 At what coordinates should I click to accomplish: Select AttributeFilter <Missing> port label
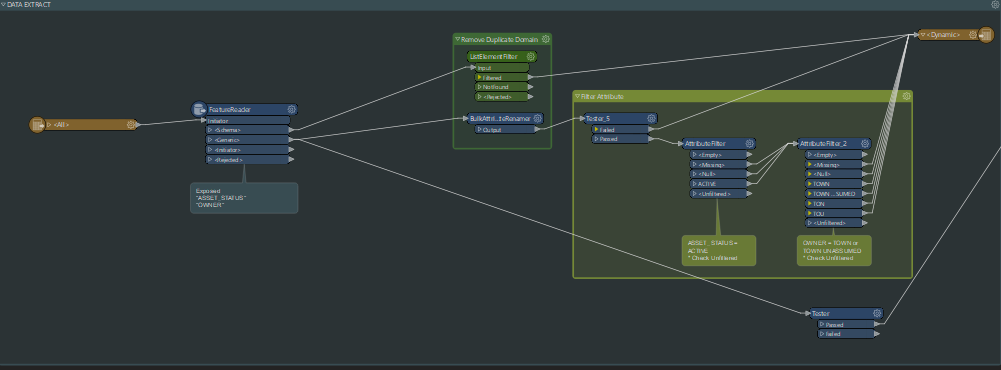coord(711,165)
